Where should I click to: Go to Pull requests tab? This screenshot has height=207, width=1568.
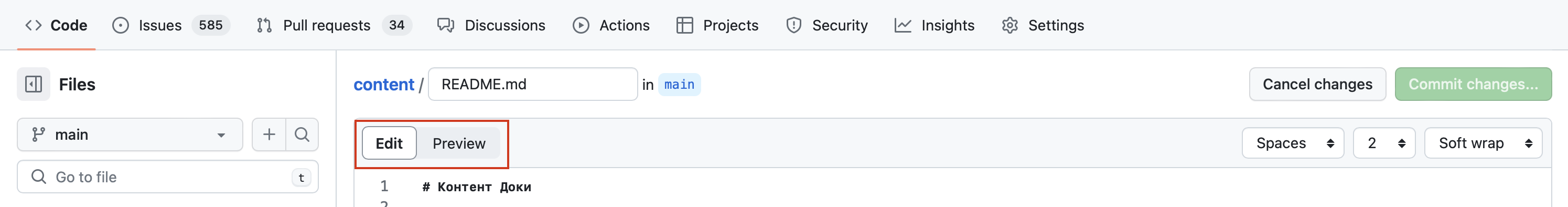(x=334, y=25)
